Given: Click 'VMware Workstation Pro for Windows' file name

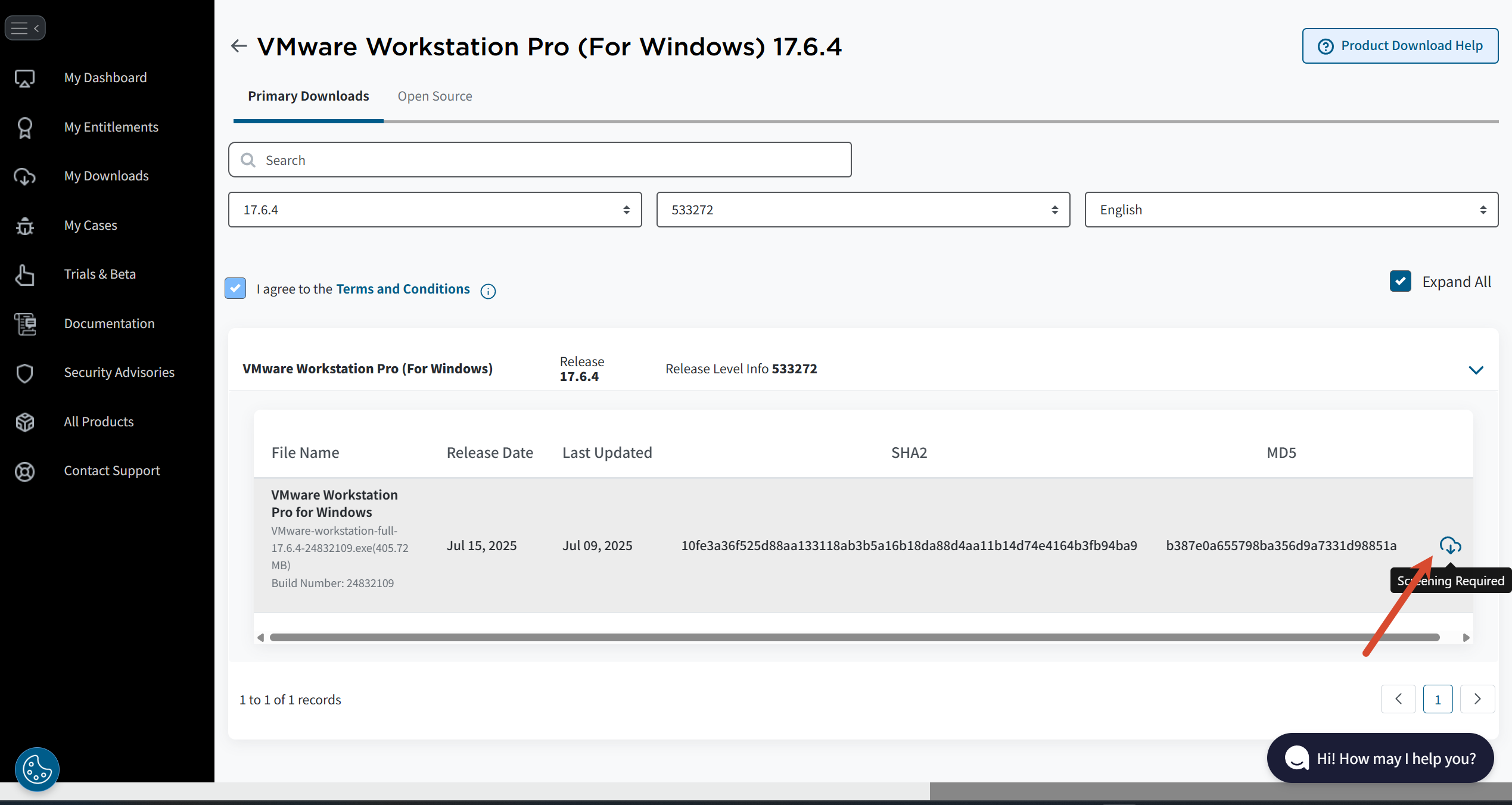Looking at the screenshot, I should pos(335,504).
